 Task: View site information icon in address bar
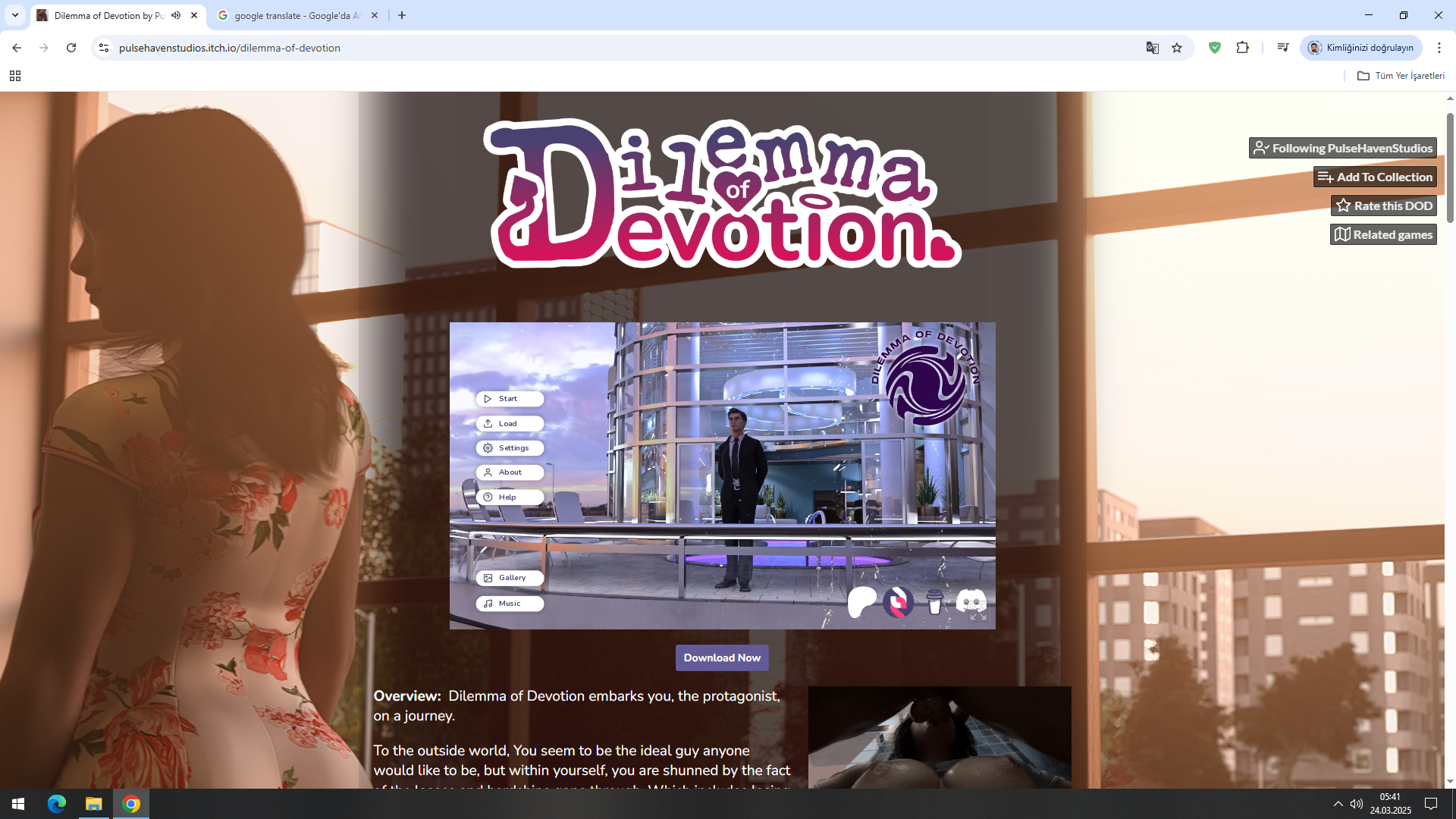(x=104, y=48)
